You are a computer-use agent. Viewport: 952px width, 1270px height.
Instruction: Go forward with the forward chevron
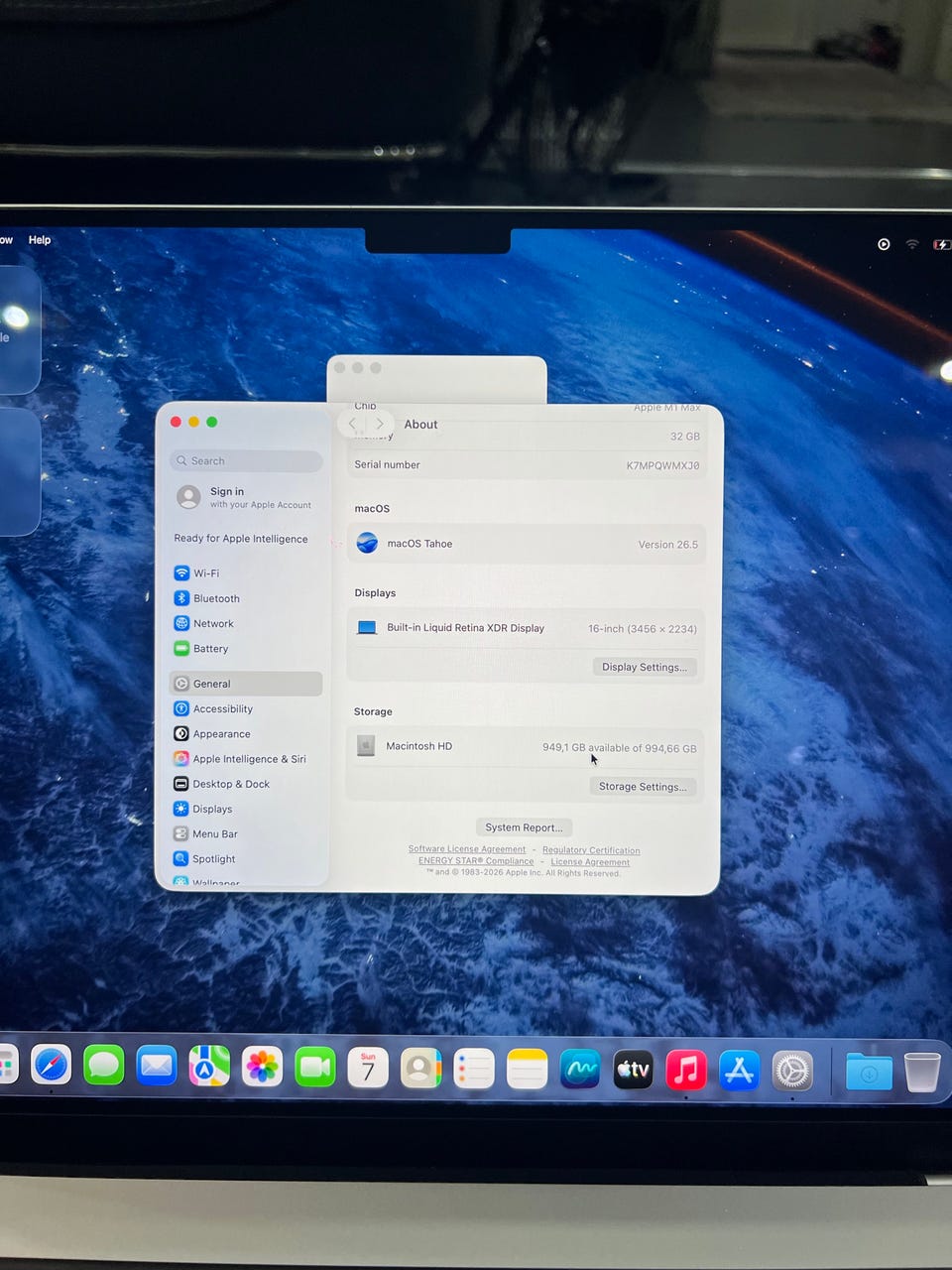[x=379, y=424]
